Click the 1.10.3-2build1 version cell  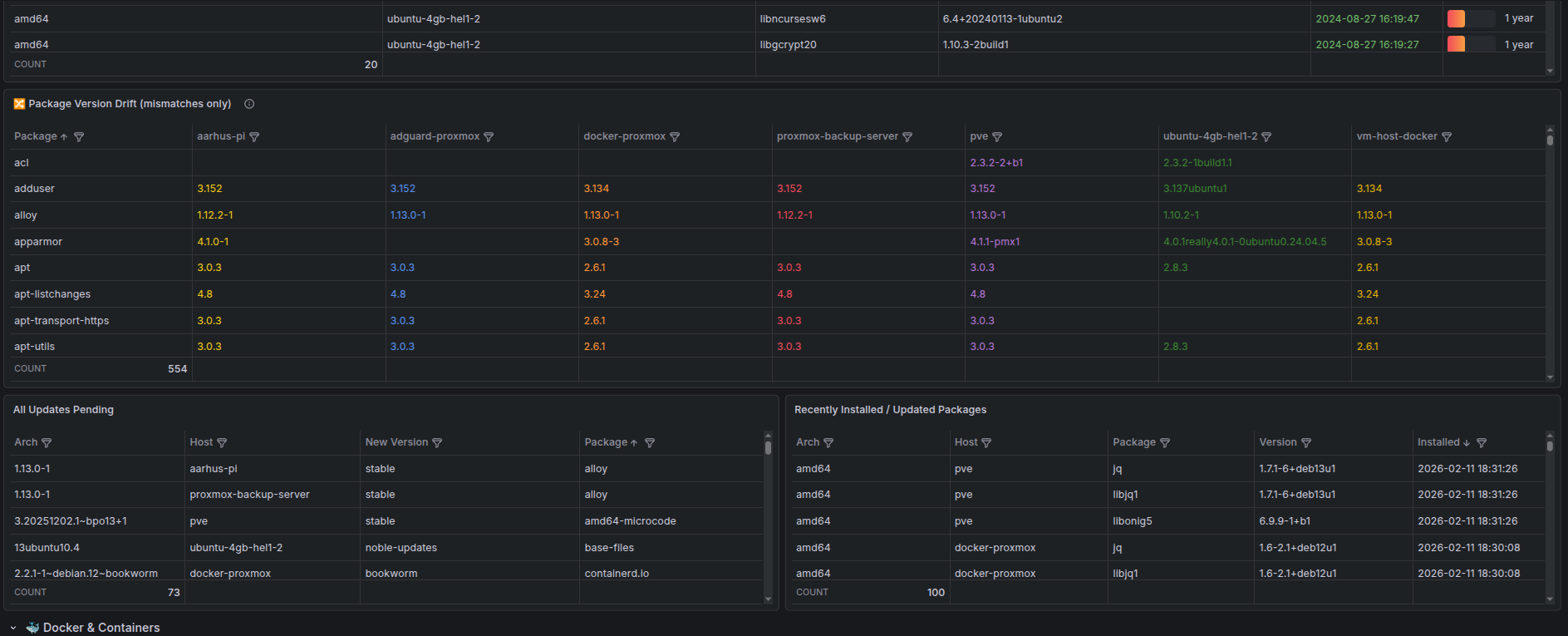pos(976,45)
